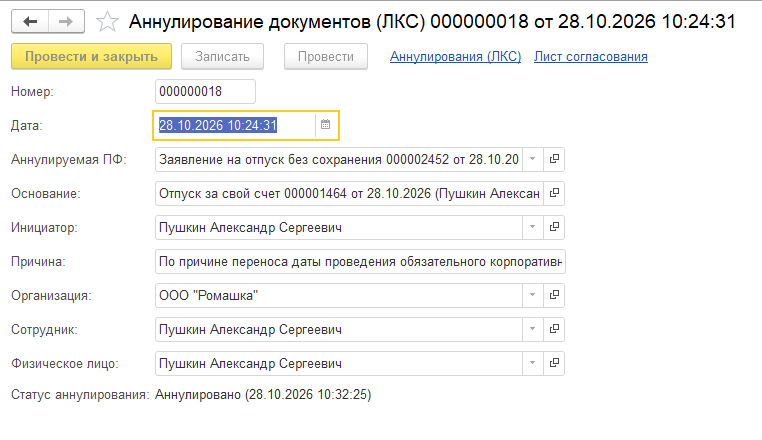Click the Статус аннулирования label

80,394
